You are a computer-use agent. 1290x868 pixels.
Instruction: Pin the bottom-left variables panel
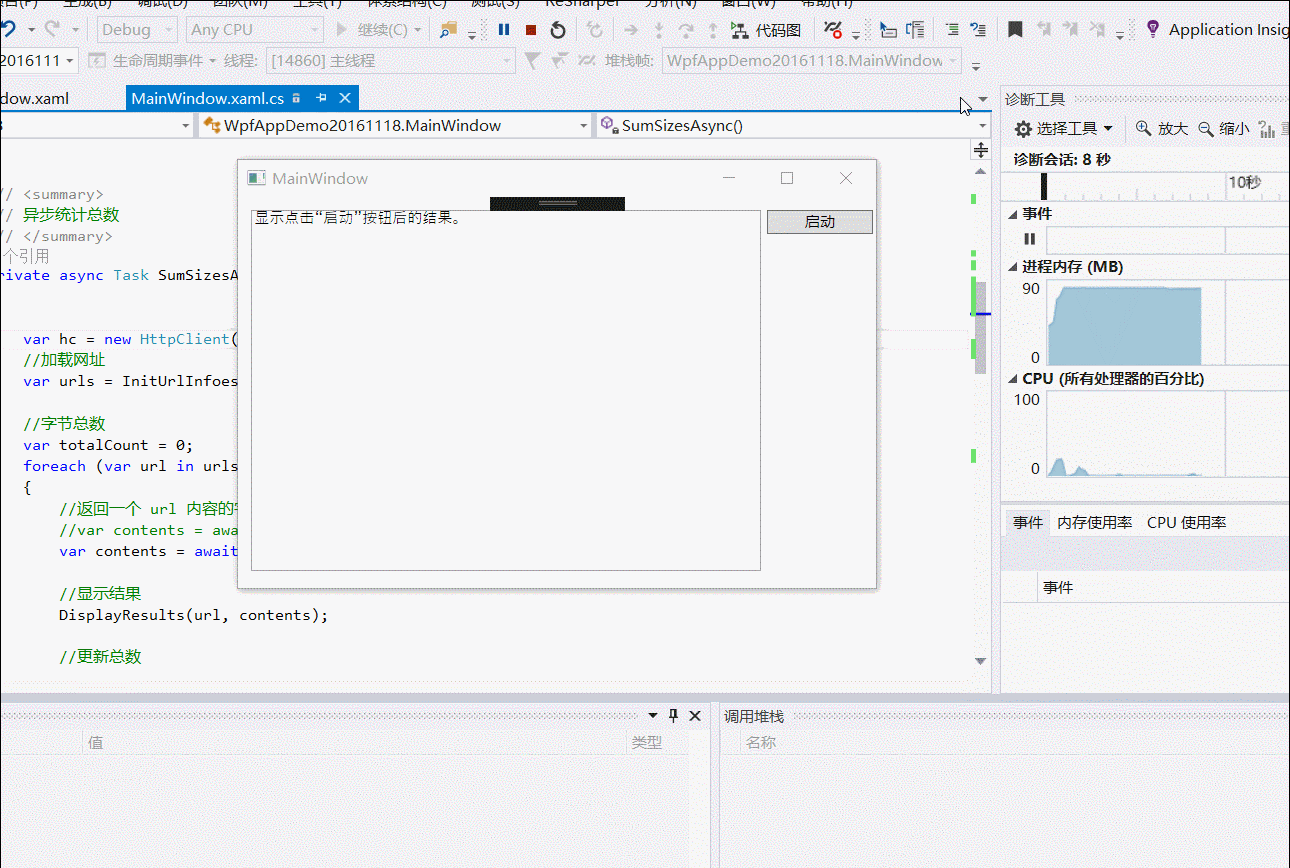coord(673,716)
